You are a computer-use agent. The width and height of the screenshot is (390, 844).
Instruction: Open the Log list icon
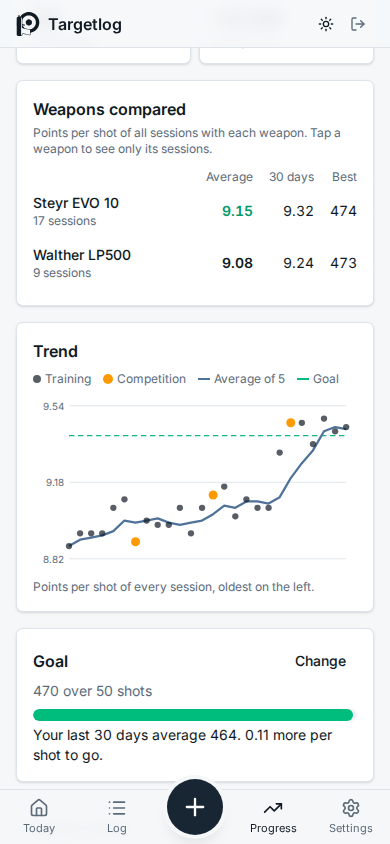(x=117, y=808)
